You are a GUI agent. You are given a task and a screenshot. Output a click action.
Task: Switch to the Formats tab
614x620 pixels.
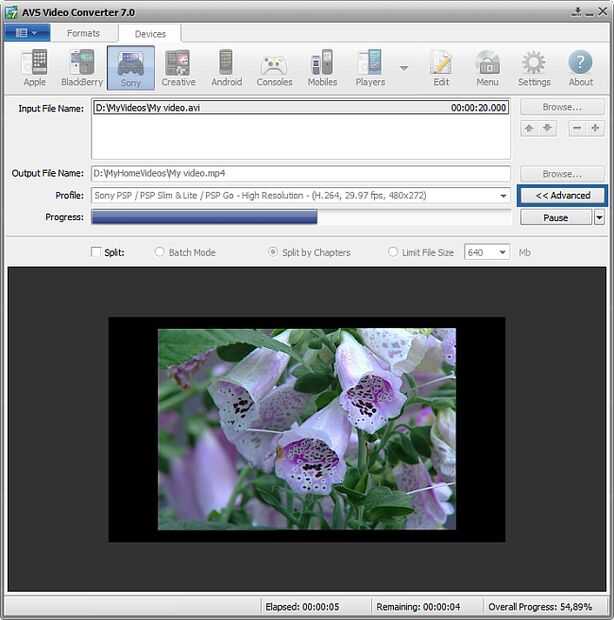[x=83, y=33]
